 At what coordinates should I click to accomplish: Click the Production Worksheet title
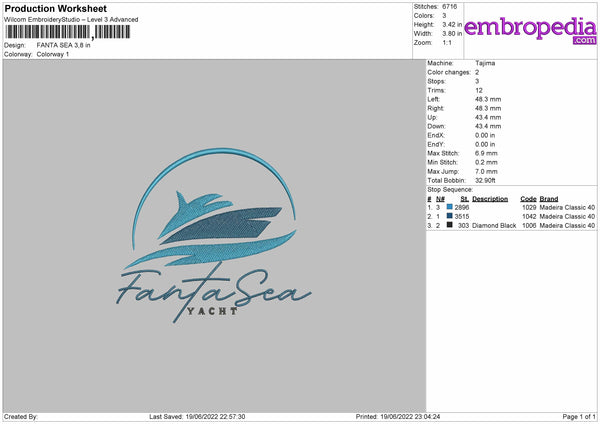point(55,8)
